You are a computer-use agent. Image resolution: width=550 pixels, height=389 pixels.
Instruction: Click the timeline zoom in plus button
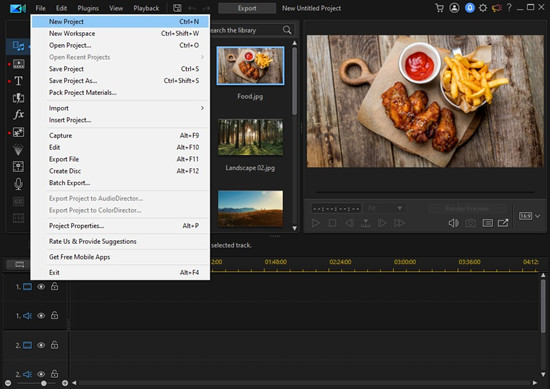click(x=65, y=383)
